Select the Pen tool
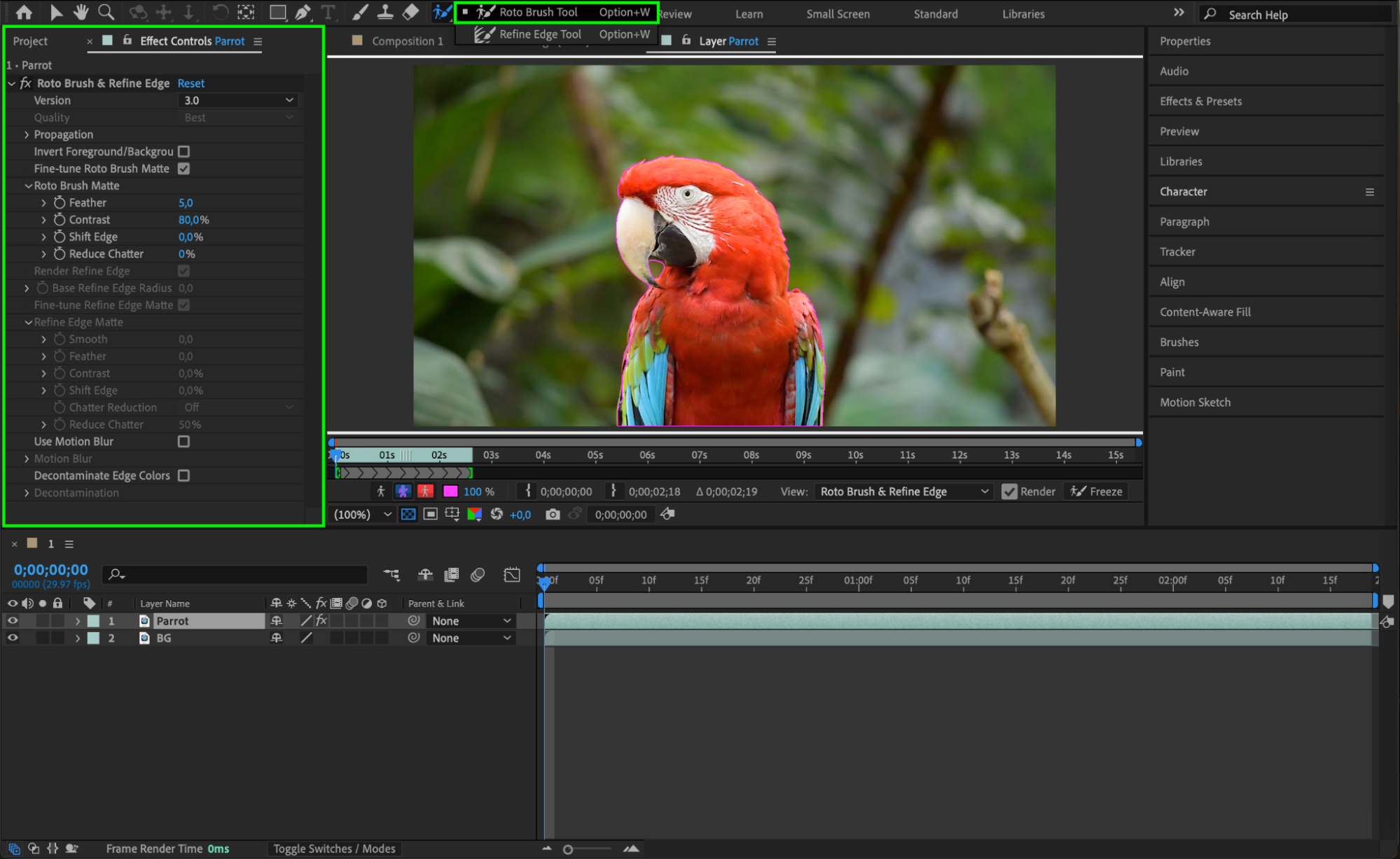 [303, 12]
